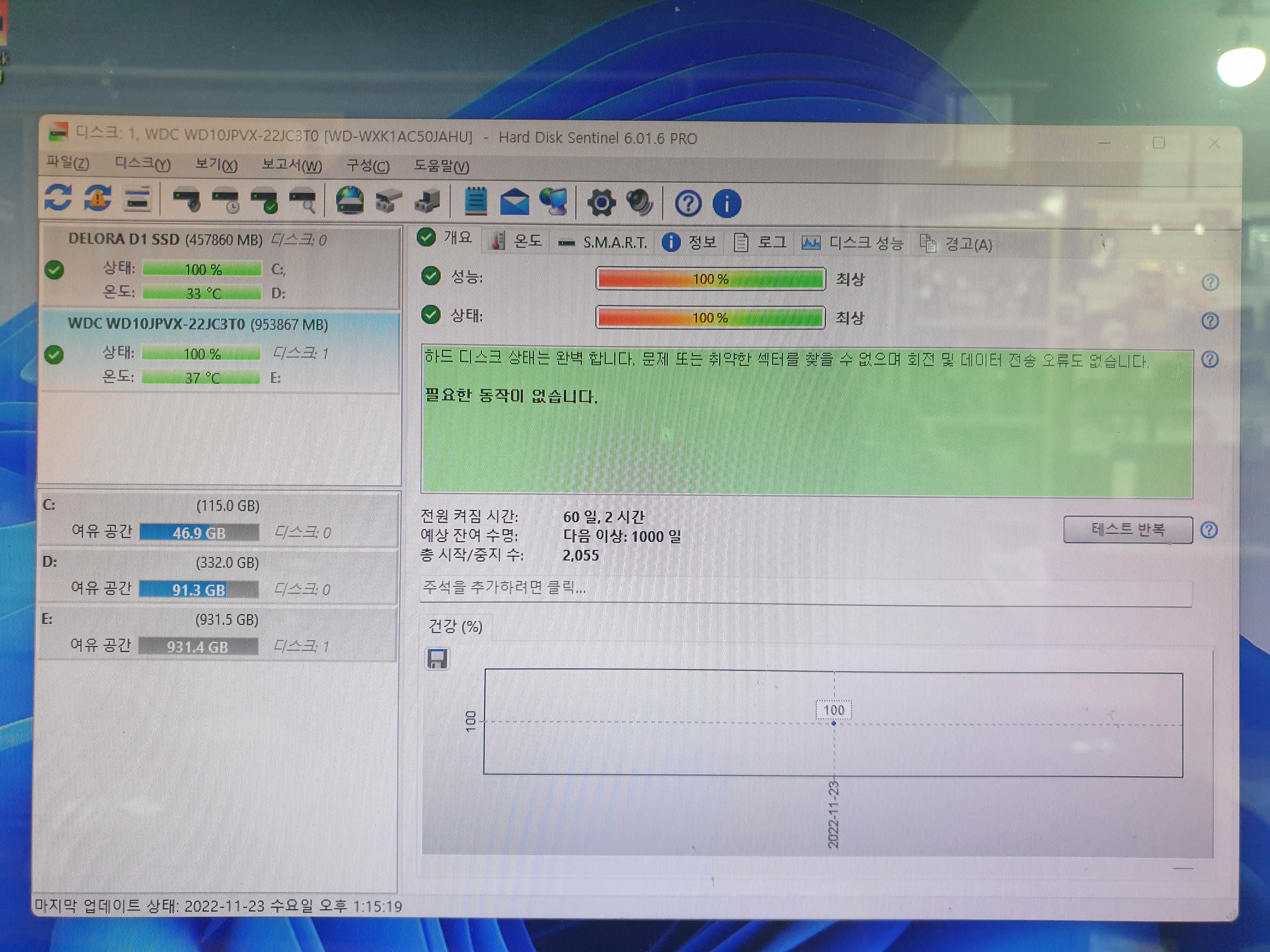This screenshot has height=952, width=1270.
Task: Click the 성능 100 % progress bar
Action: pyautogui.click(x=710, y=279)
